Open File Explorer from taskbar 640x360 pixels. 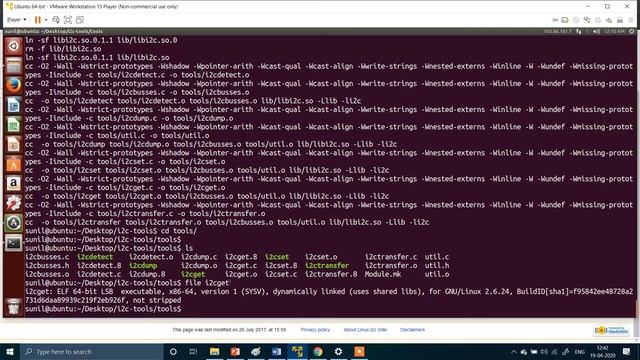click(x=214, y=351)
